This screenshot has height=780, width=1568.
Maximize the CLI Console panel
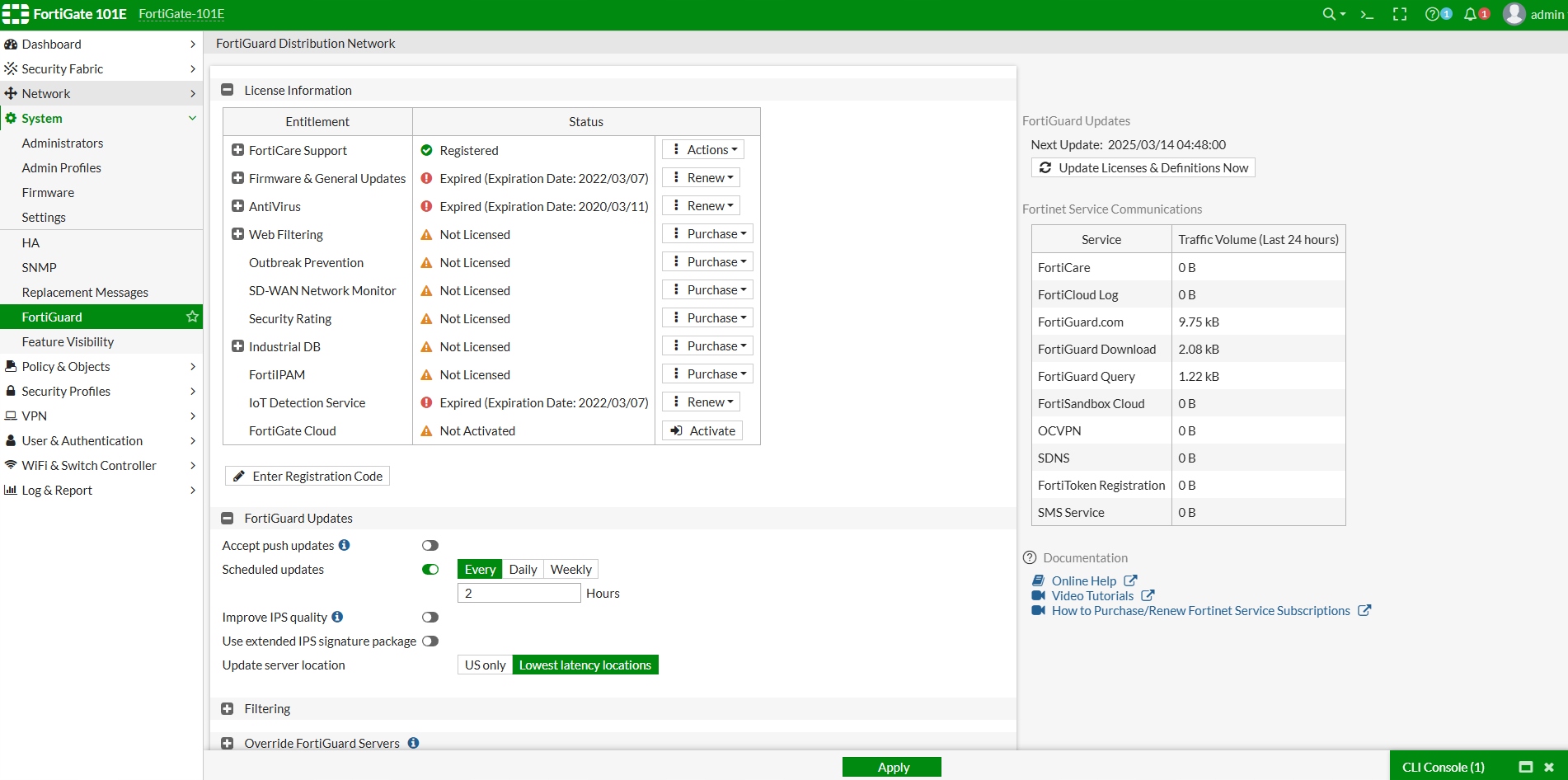(x=1526, y=767)
